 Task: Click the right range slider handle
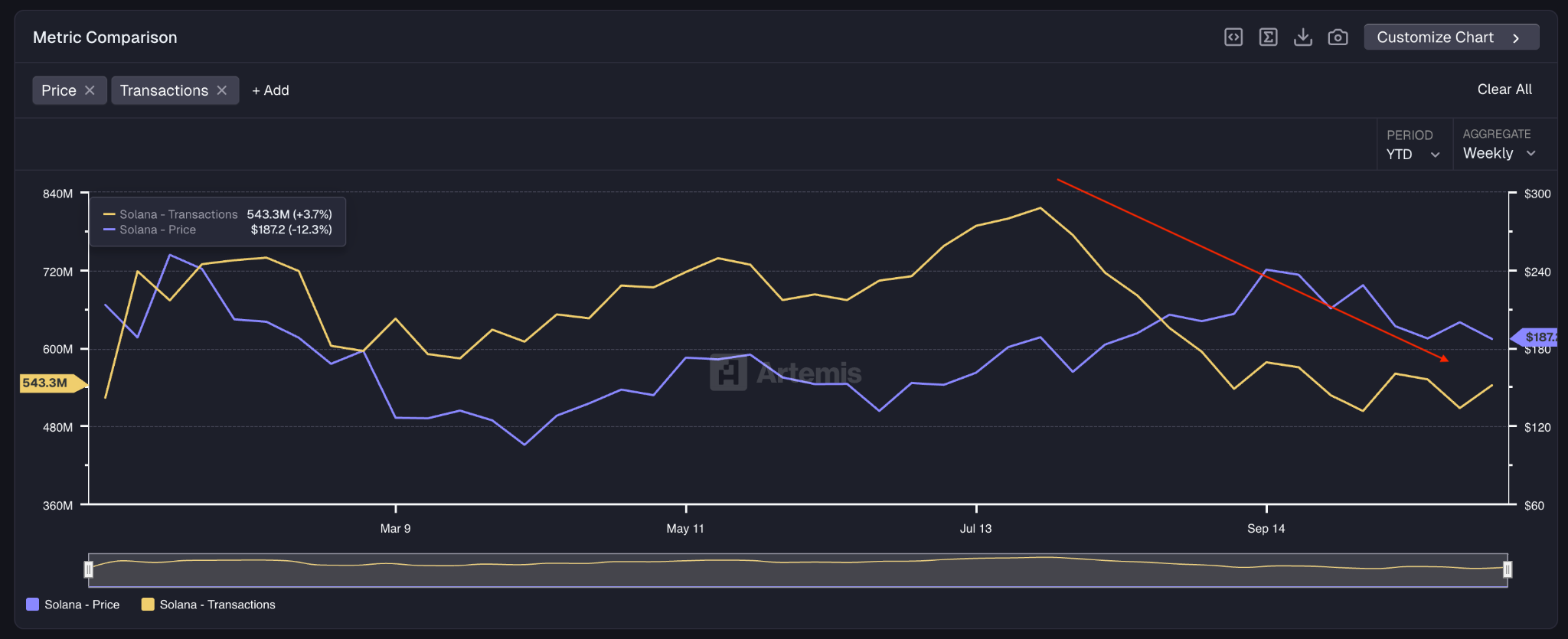[1508, 569]
